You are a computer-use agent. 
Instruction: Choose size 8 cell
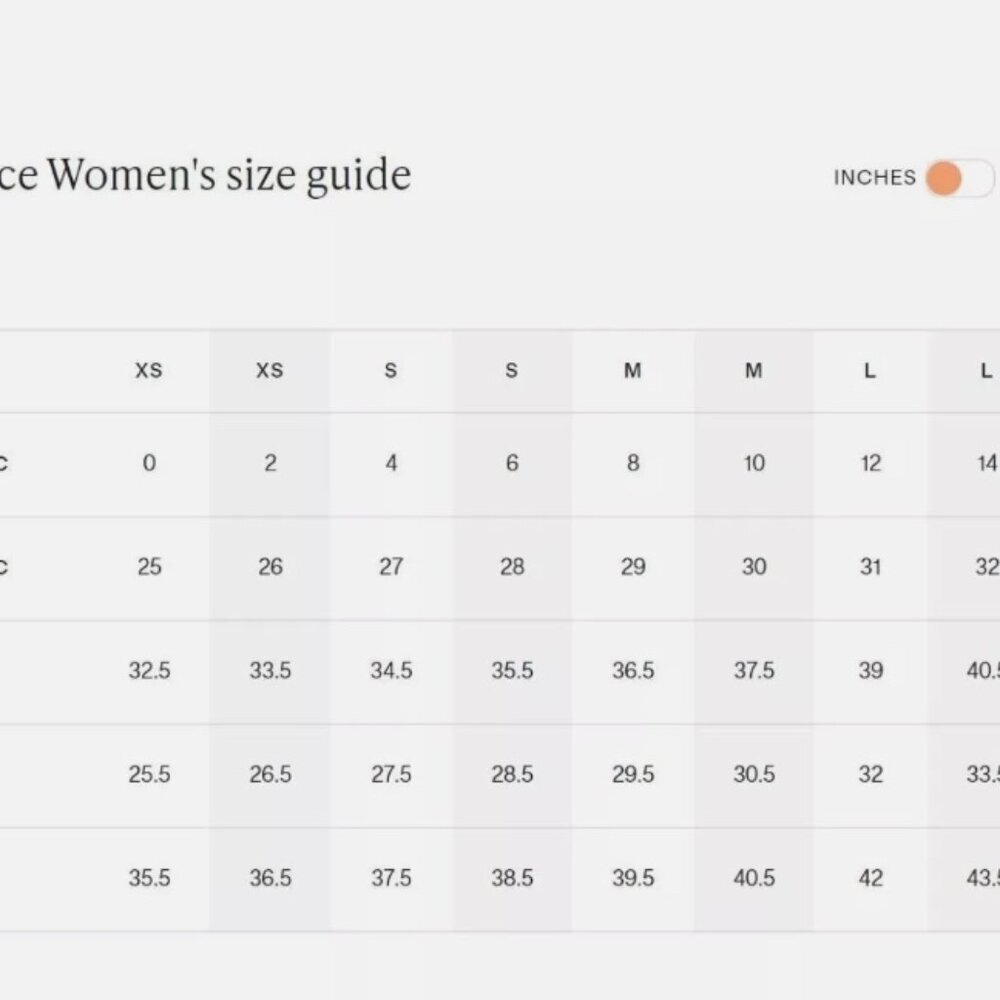tap(633, 462)
